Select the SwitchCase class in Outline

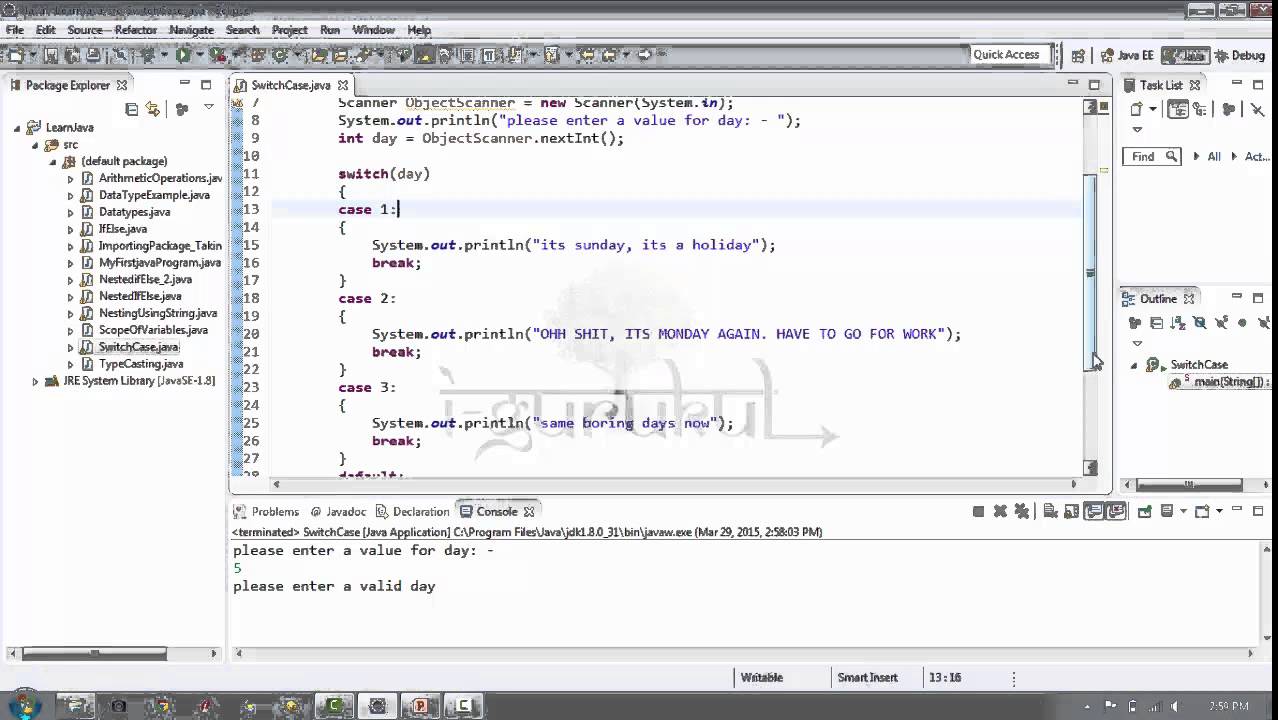(x=1199, y=365)
